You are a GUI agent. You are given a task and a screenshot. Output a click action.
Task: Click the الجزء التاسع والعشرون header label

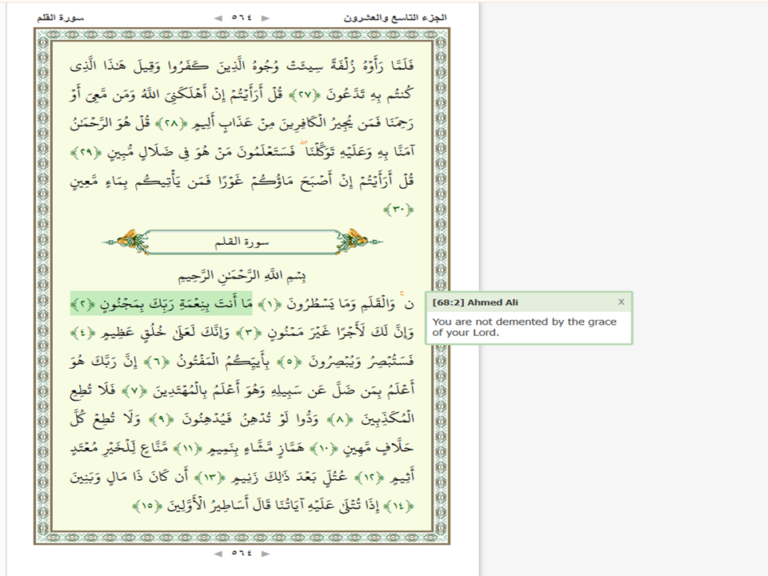click(395, 18)
